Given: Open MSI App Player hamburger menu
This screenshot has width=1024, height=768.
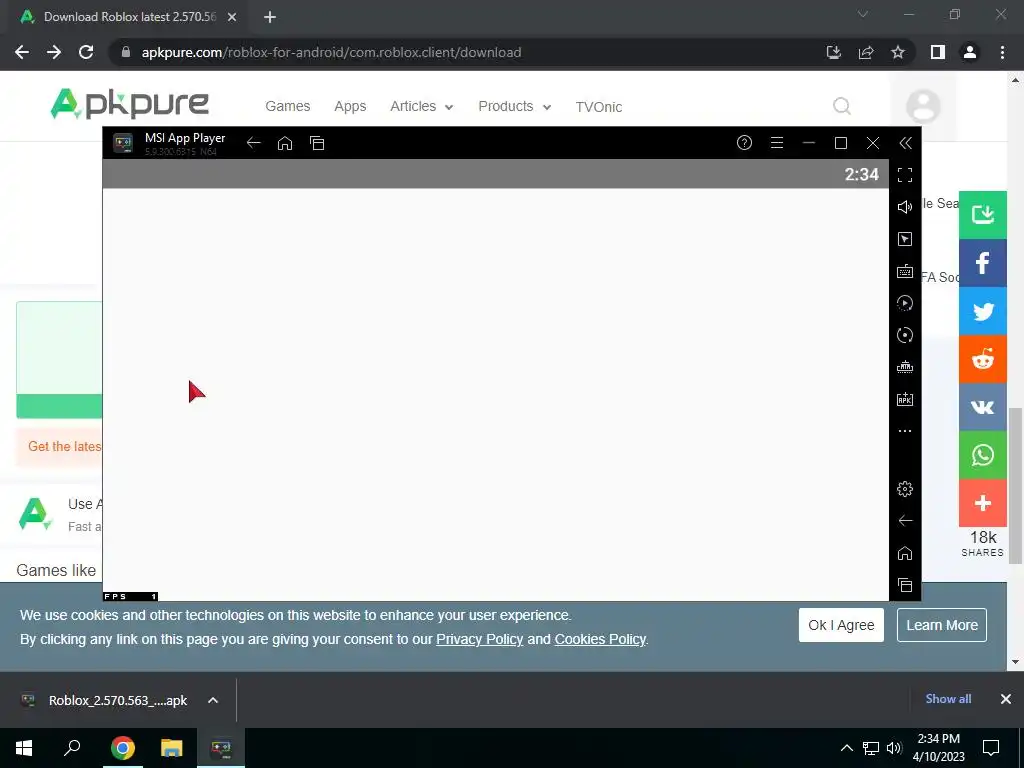Looking at the screenshot, I should pyautogui.click(x=776, y=142).
